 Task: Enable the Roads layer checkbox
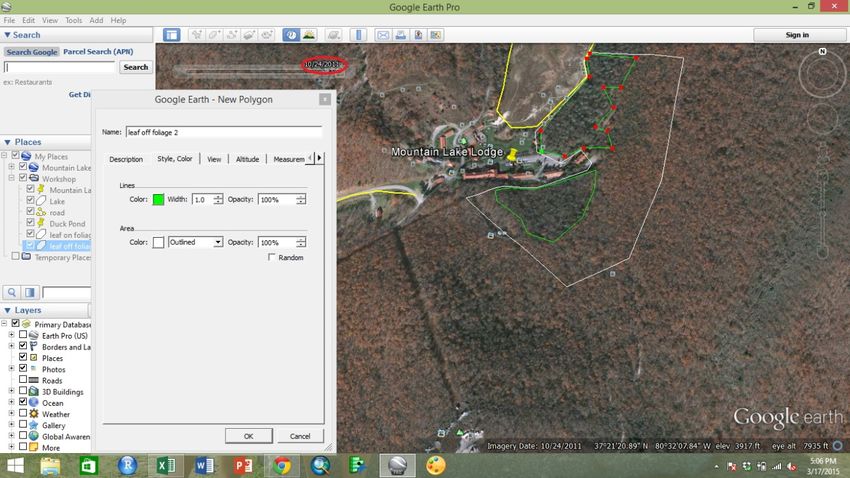(23, 379)
